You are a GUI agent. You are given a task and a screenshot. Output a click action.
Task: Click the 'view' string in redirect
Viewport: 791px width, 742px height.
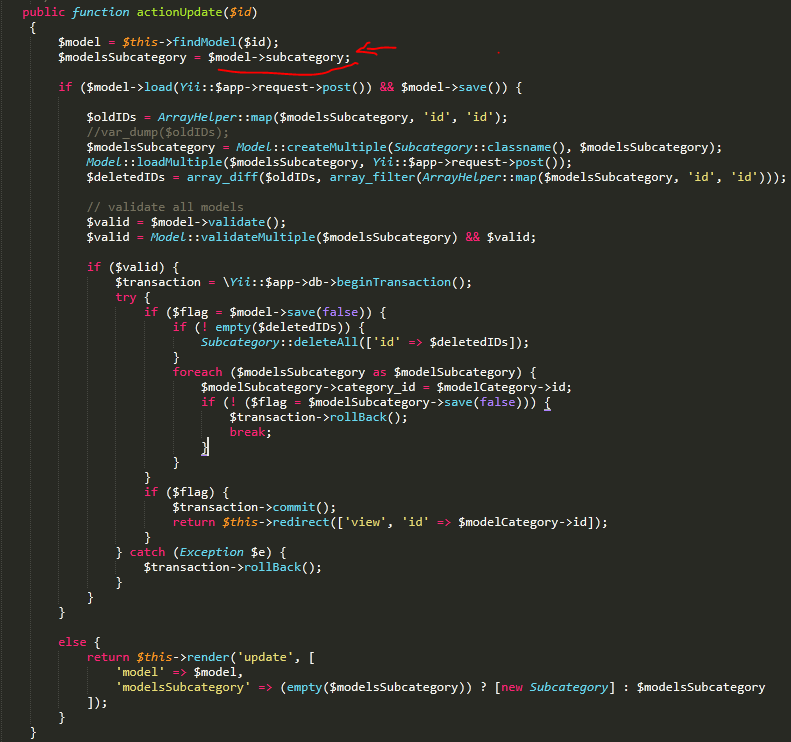[x=365, y=522]
